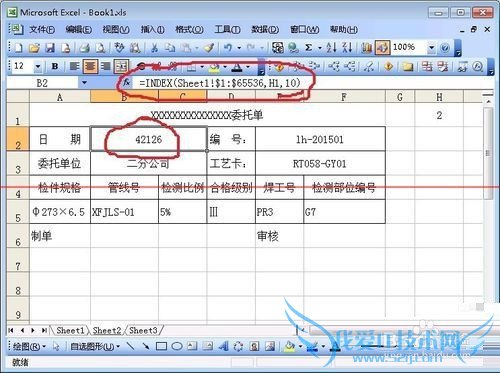
Task: Select the Oval drawing tool
Action: (177, 346)
